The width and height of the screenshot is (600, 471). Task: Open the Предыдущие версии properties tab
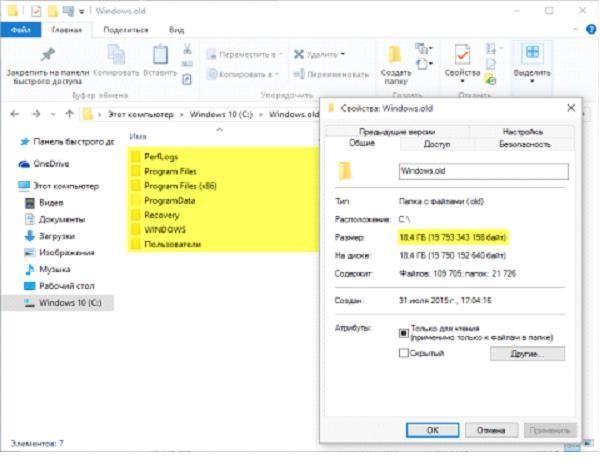click(397, 132)
